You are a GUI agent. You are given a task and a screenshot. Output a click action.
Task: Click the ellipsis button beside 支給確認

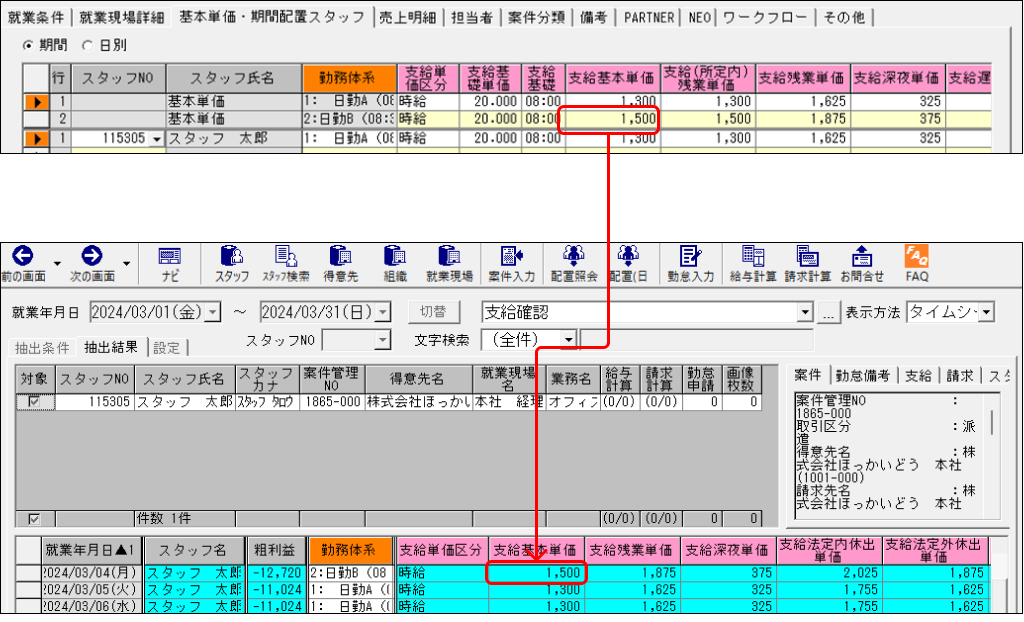(828, 313)
